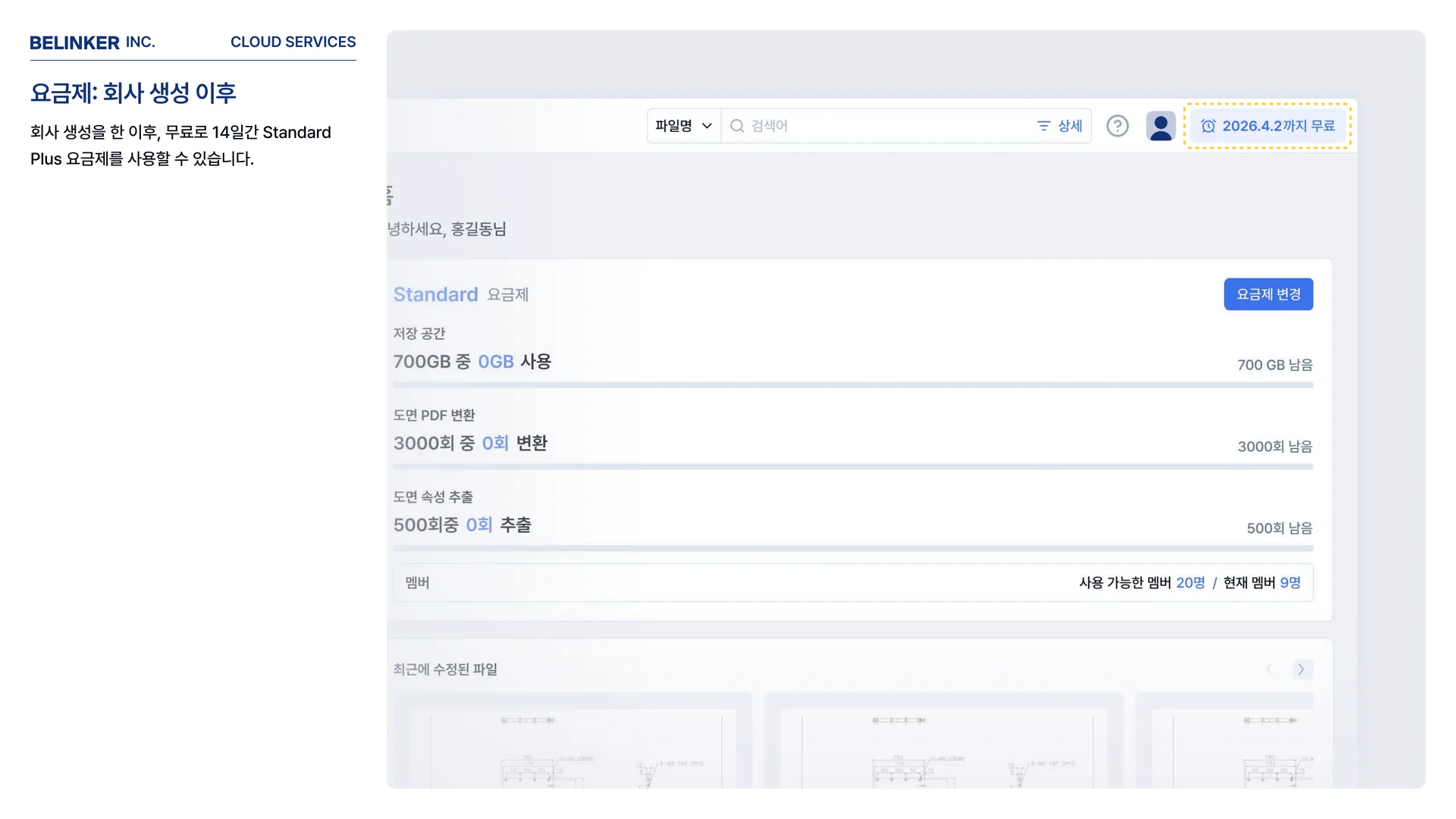Open the 상세 advanced search link
This screenshot has width=1456, height=819.
click(x=1069, y=126)
